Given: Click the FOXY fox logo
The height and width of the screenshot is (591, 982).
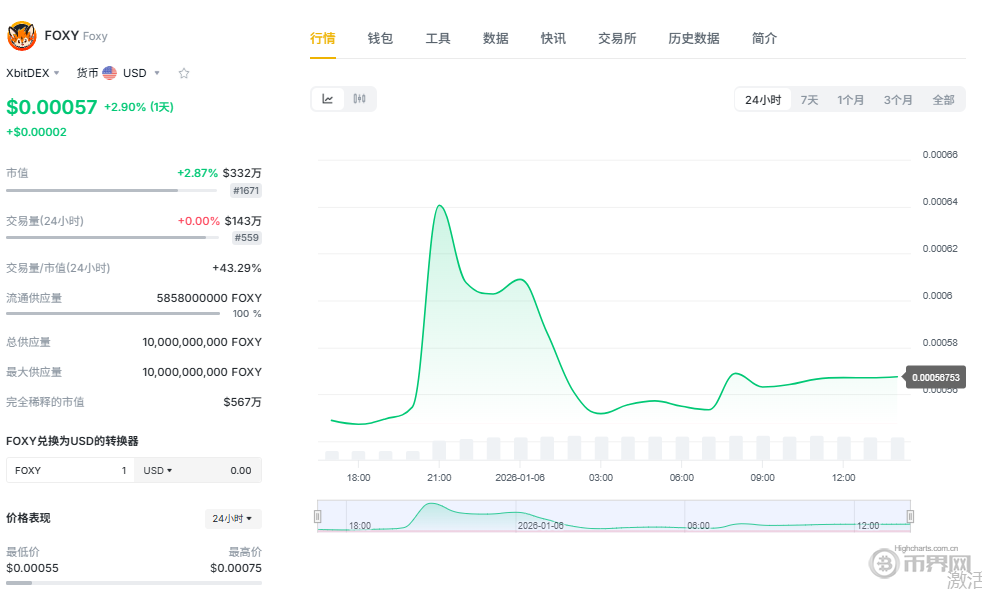Looking at the screenshot, I should (x=20, y=33).
